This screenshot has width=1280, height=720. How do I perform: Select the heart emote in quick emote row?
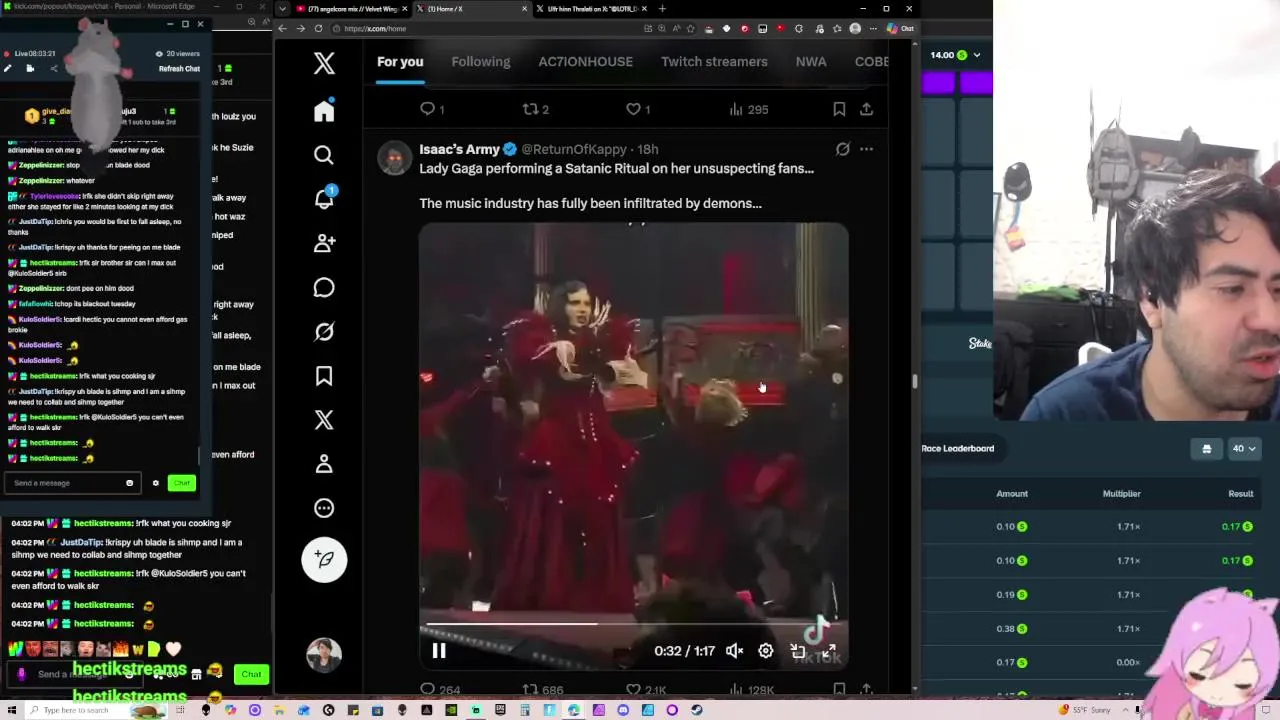(174, 649)
